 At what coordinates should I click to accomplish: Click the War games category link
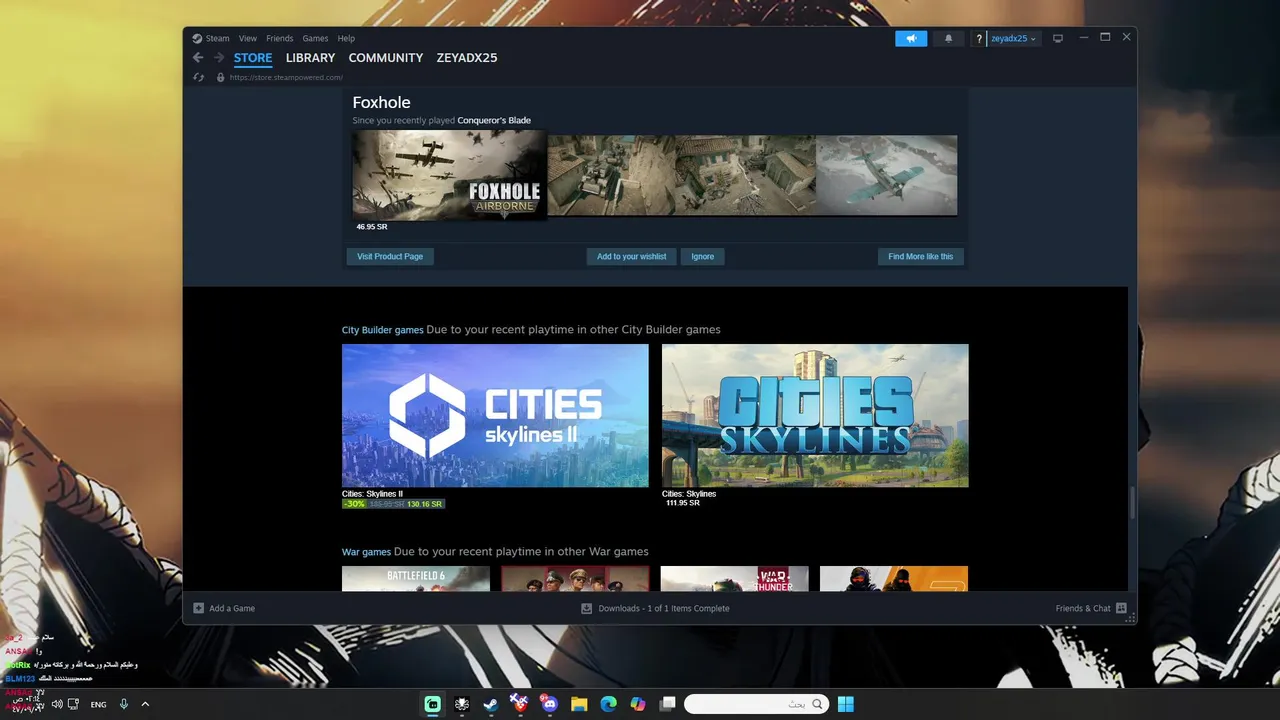coord(366,552)
